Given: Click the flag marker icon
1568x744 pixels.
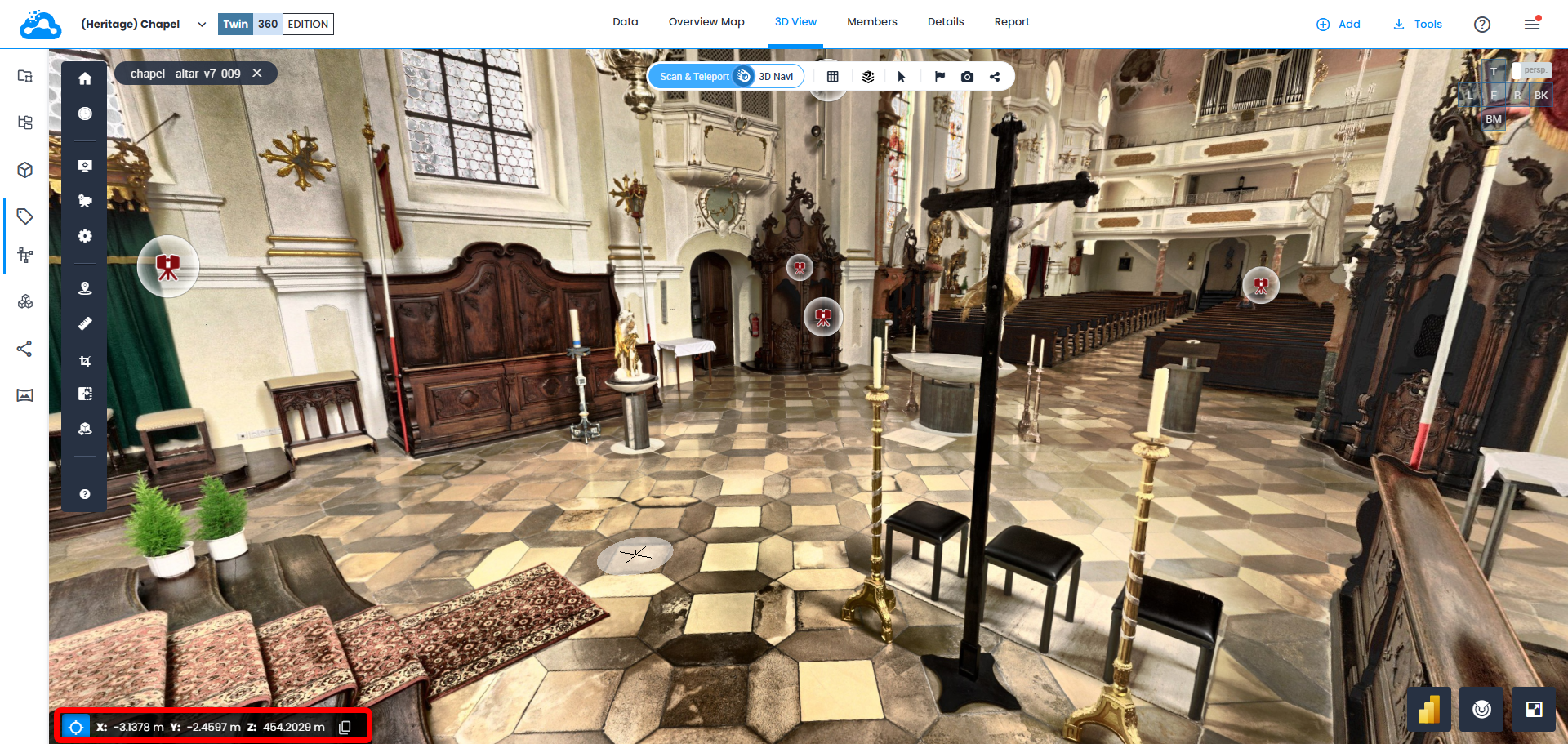Looking at the screenshot, I should (939, 77).
